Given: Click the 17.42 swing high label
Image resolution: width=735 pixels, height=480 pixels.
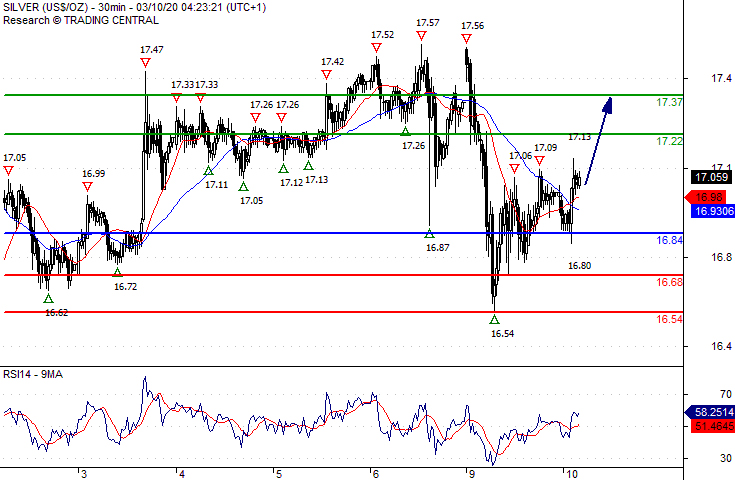Looking at the screenshot, I should (332, 61).
